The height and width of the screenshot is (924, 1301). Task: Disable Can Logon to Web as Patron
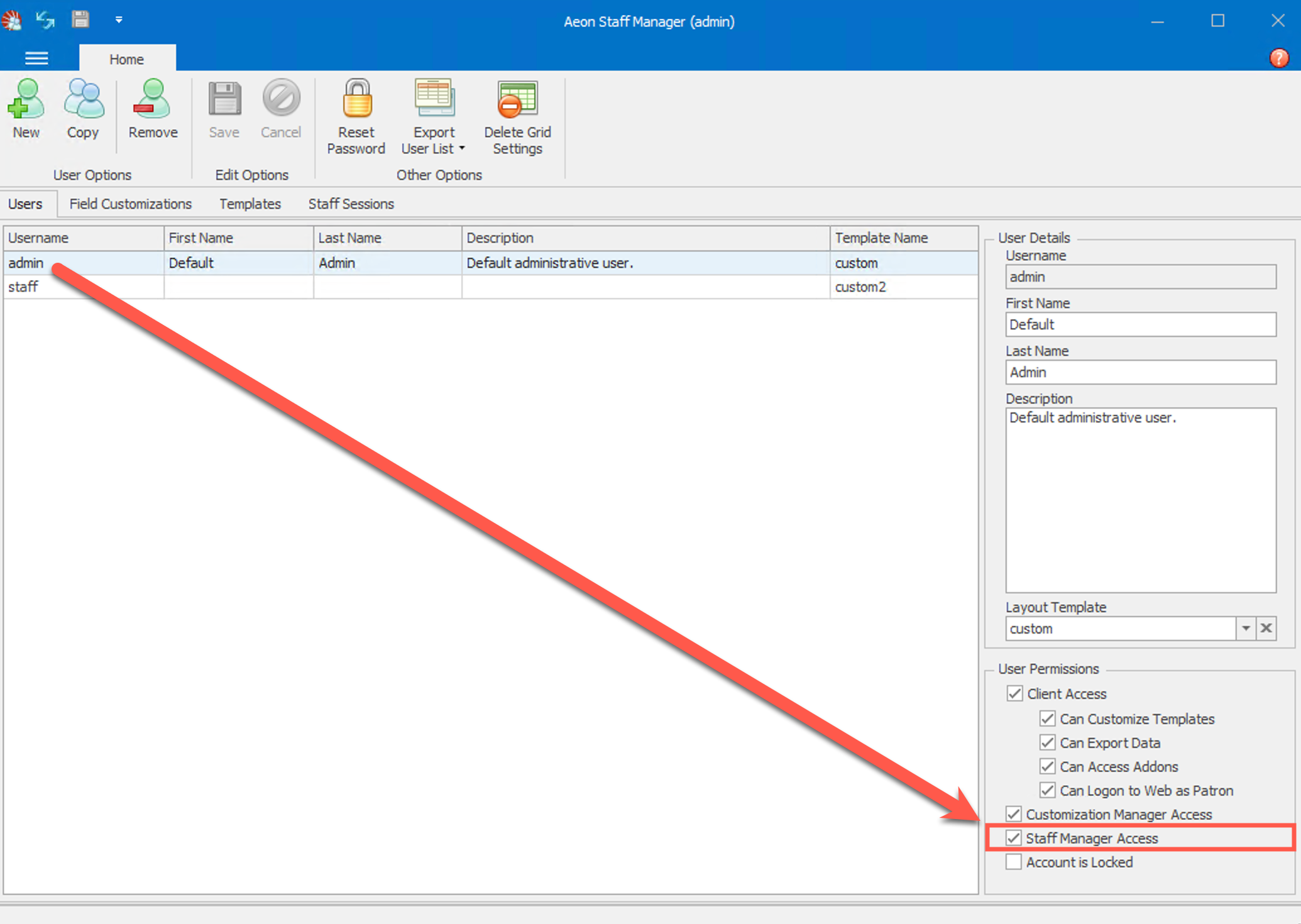pos(1047,790)
